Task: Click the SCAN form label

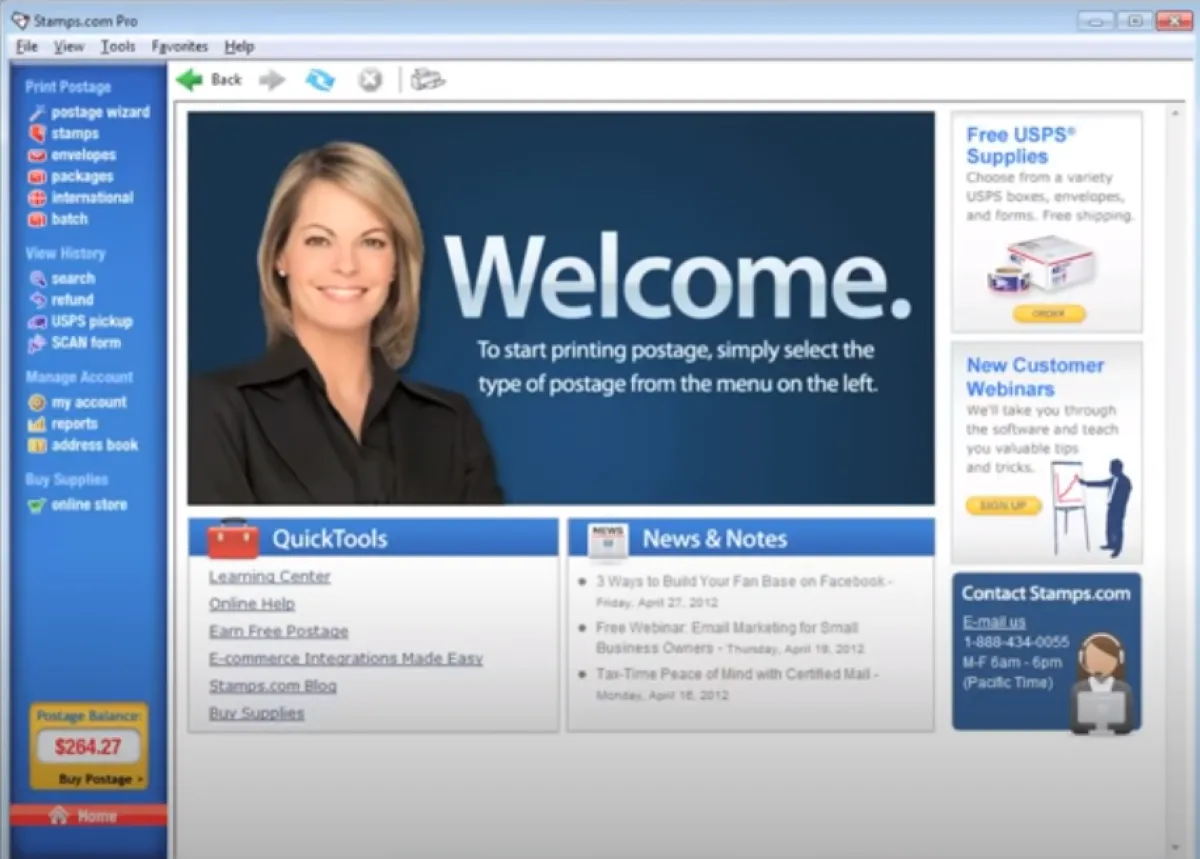Action: (x=86, y=343)
